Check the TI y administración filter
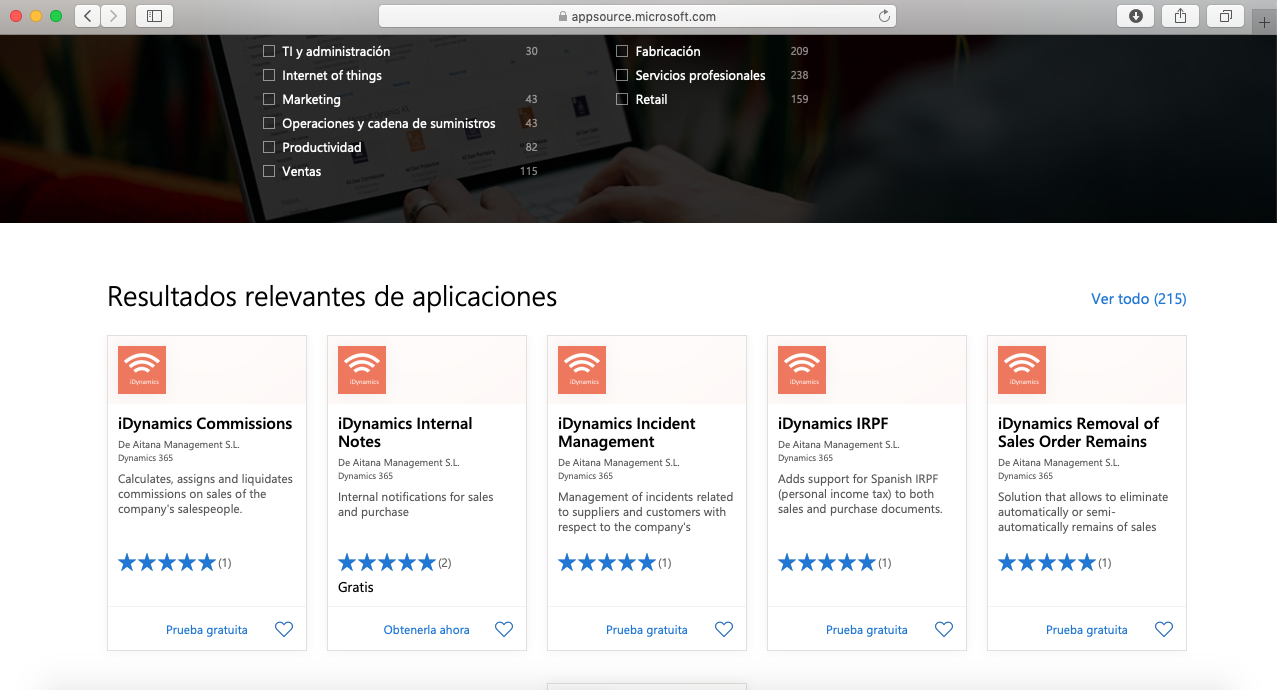1277x690 pixels. [x=269, y=51]
